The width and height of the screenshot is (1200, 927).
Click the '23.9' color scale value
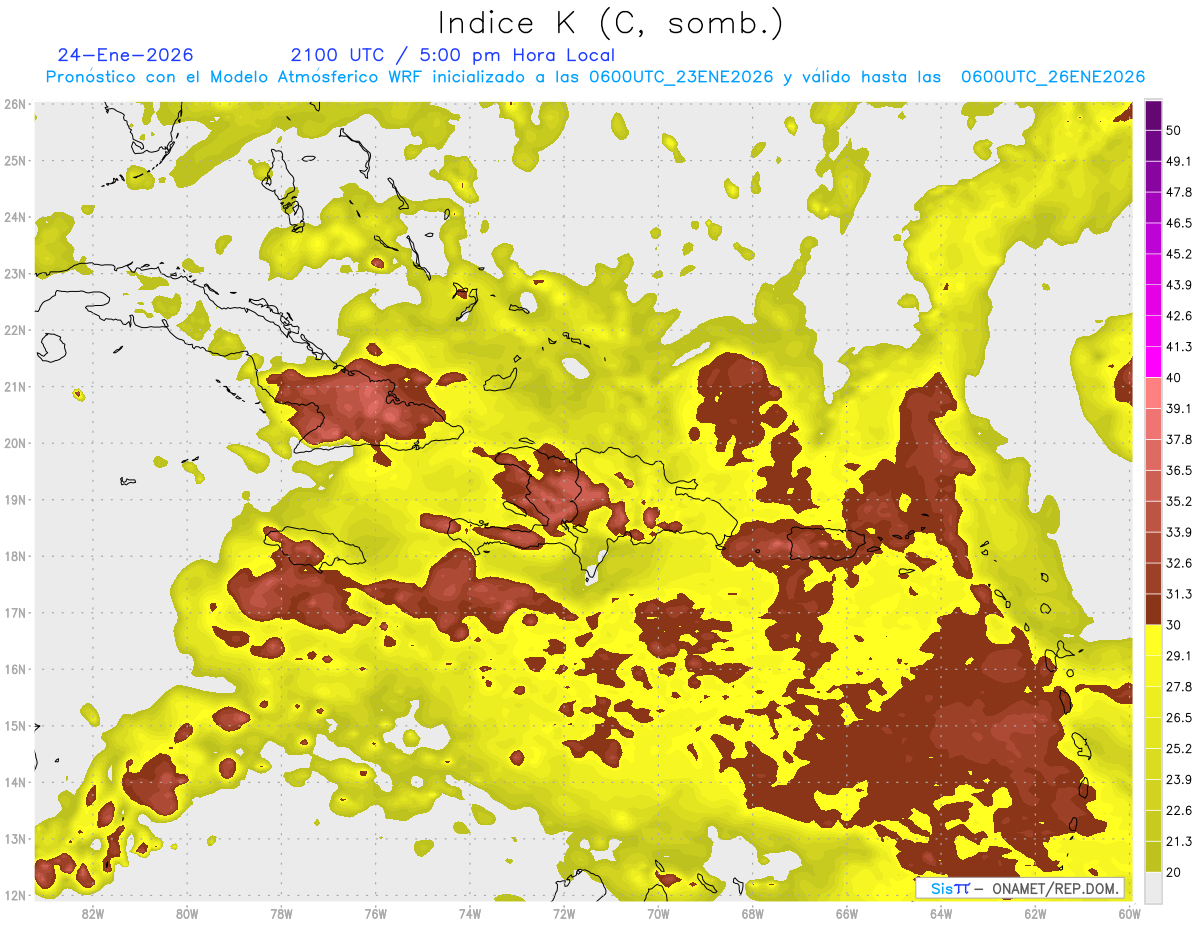pyautogui.click(x=1179, y=779)
